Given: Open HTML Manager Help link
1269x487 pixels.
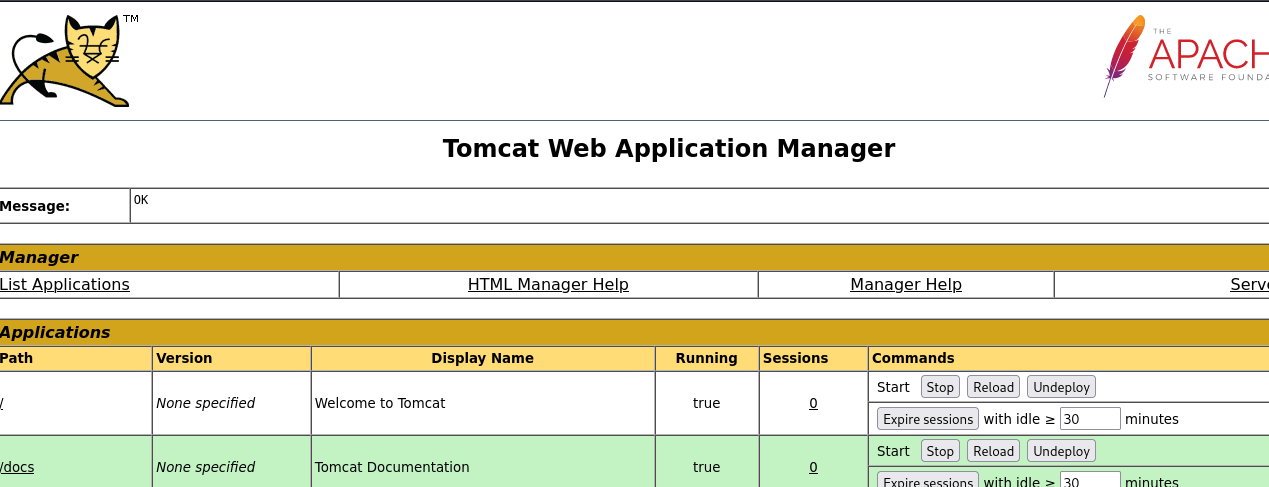Looking at the screenshot, I should [548, 284].
